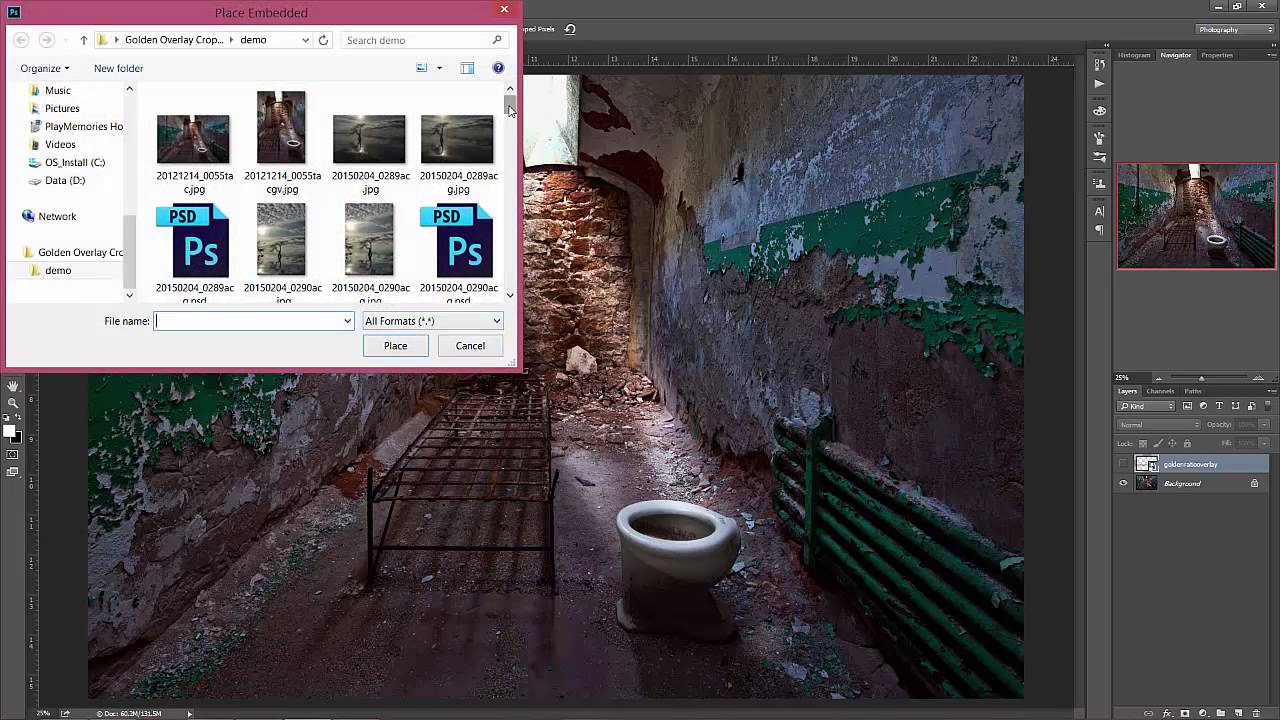The width and height of the screenshot is (1280, 720).
Task: Add layer mask icon
Action: tap(1185, 713)
